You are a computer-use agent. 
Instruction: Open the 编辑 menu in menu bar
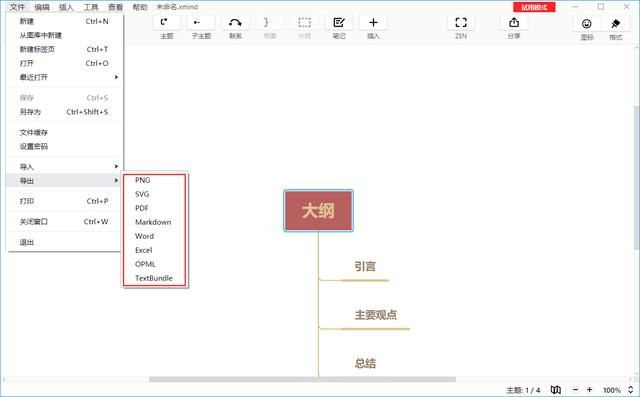click(42, 7)
